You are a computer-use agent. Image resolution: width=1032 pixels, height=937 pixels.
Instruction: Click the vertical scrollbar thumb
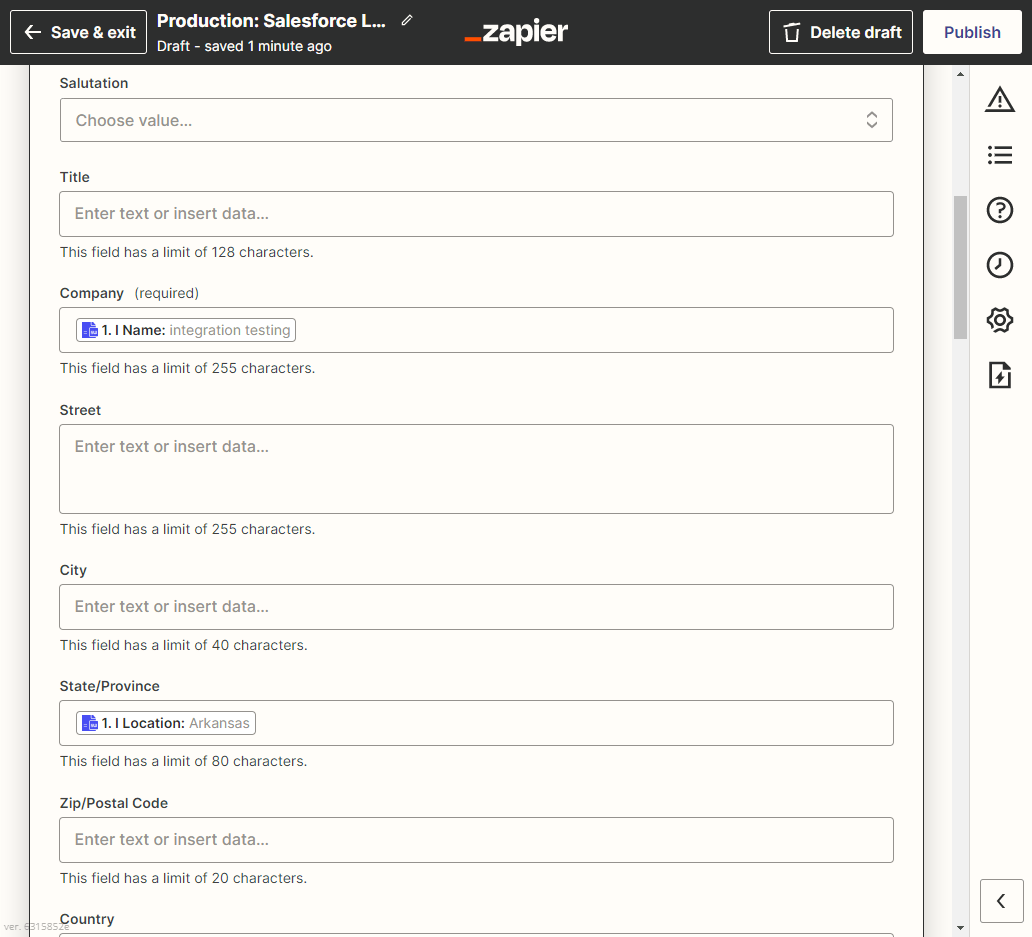click(960, 267)
